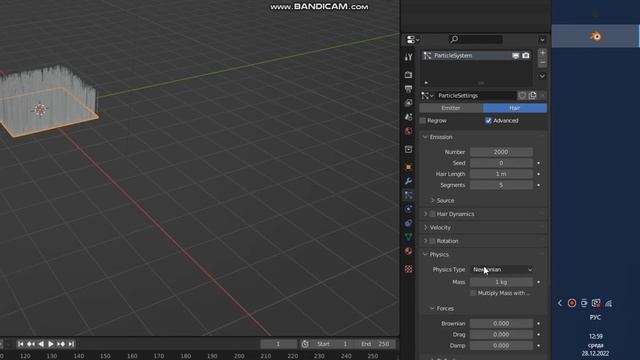Open the Render properties tab
This screenshot has width=640, height=360.
point(409,75)
